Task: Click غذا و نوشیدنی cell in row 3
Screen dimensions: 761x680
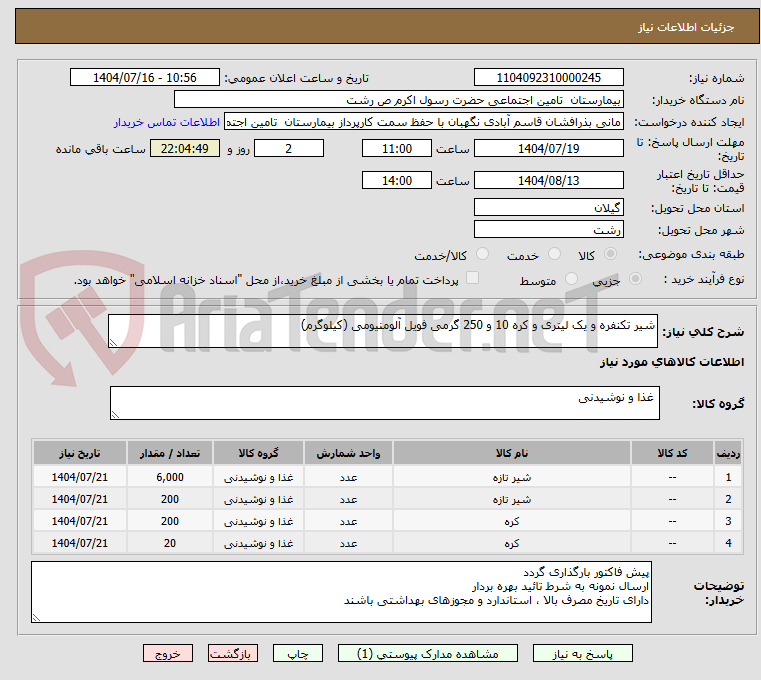Action: (x=258, y=521)
